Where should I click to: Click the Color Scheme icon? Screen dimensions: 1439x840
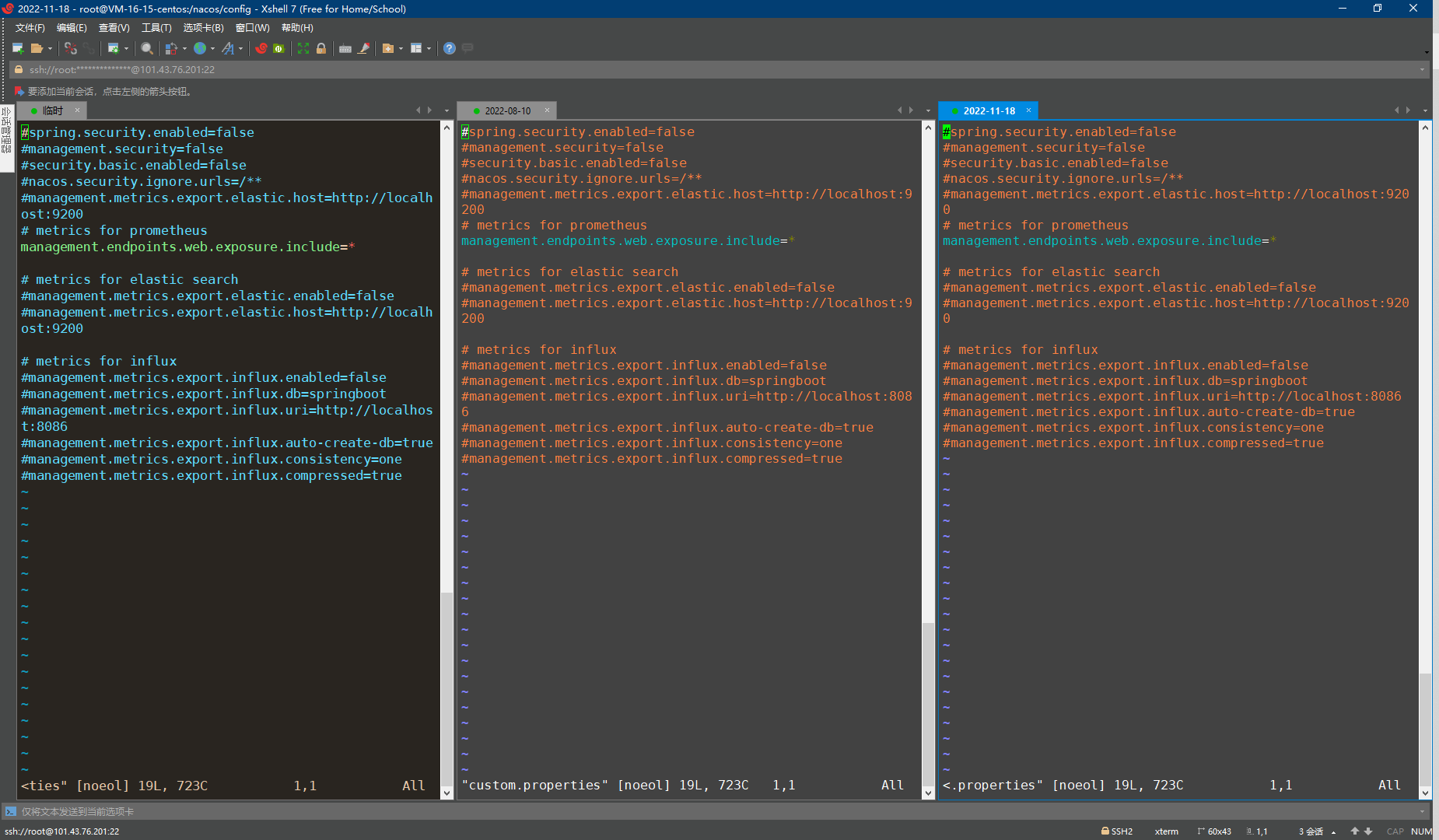coord(172,48)
